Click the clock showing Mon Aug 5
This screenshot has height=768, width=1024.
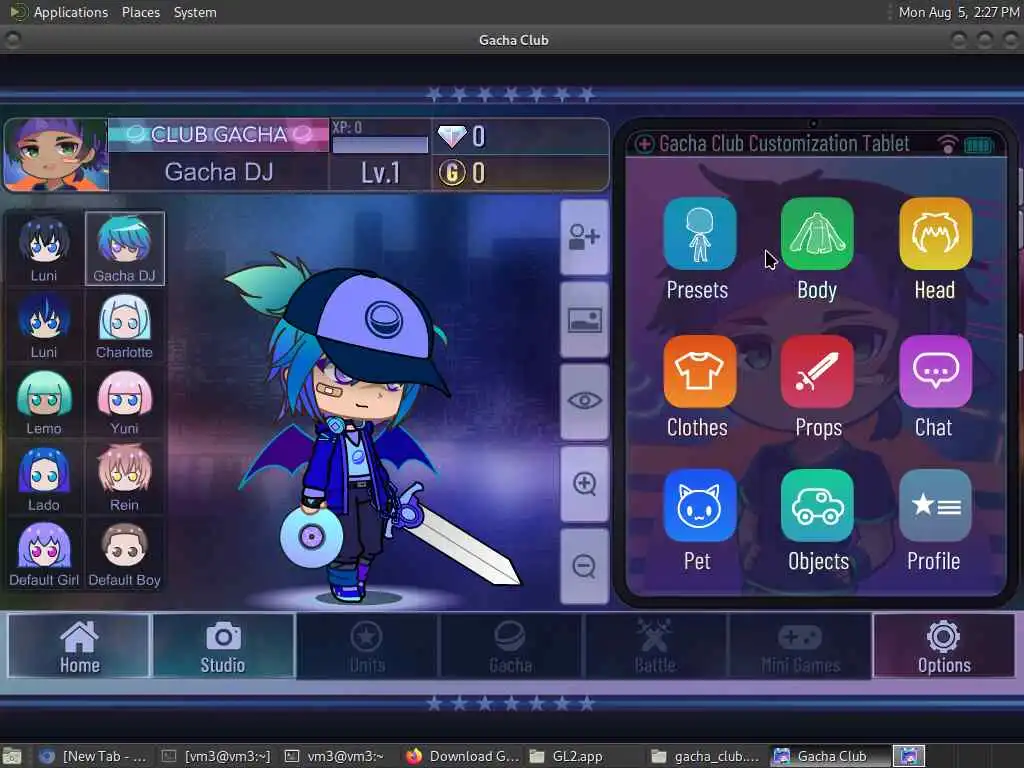click(x=958, y=12)
